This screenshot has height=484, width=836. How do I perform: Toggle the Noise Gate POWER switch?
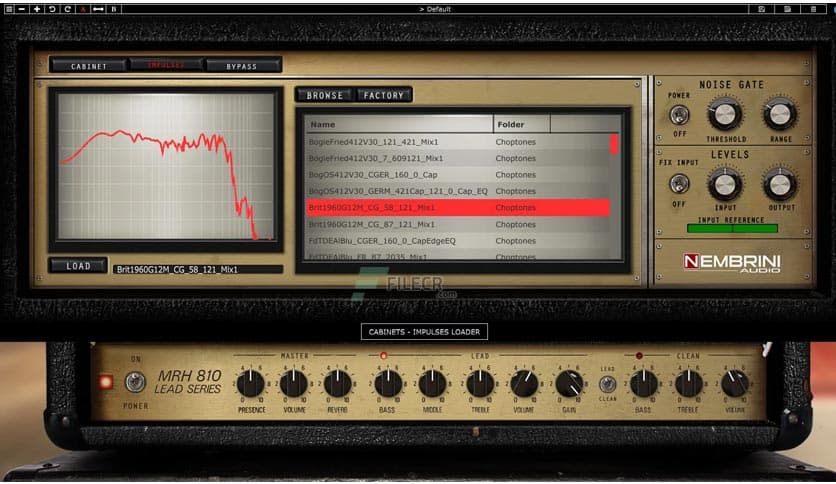[679, 115]
